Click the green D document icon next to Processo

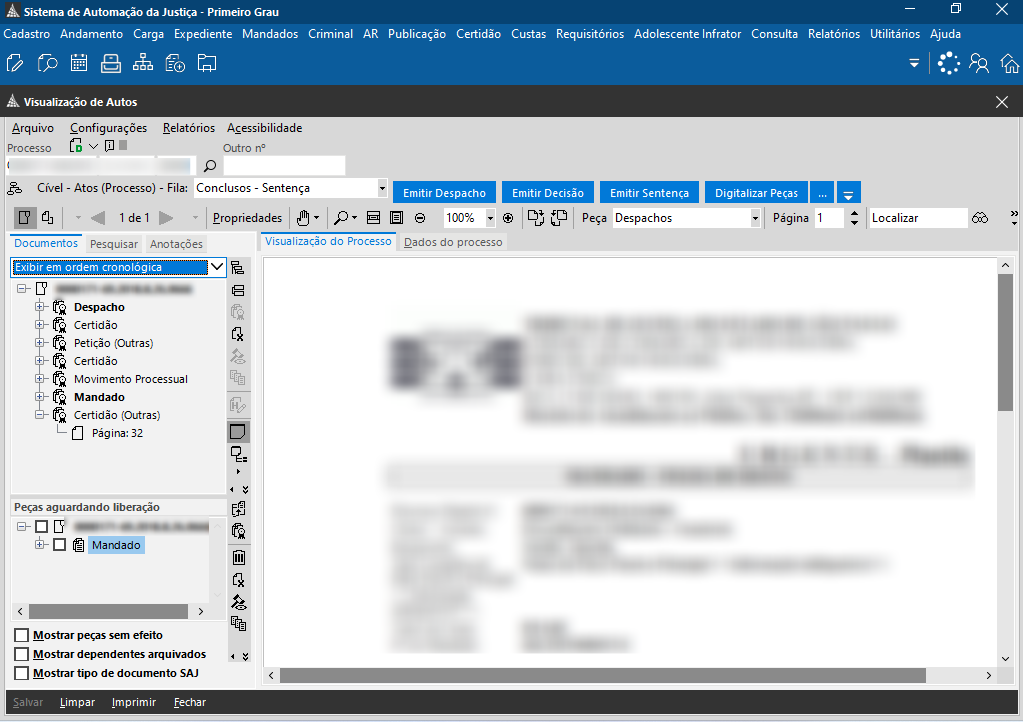tap(76, 145)
